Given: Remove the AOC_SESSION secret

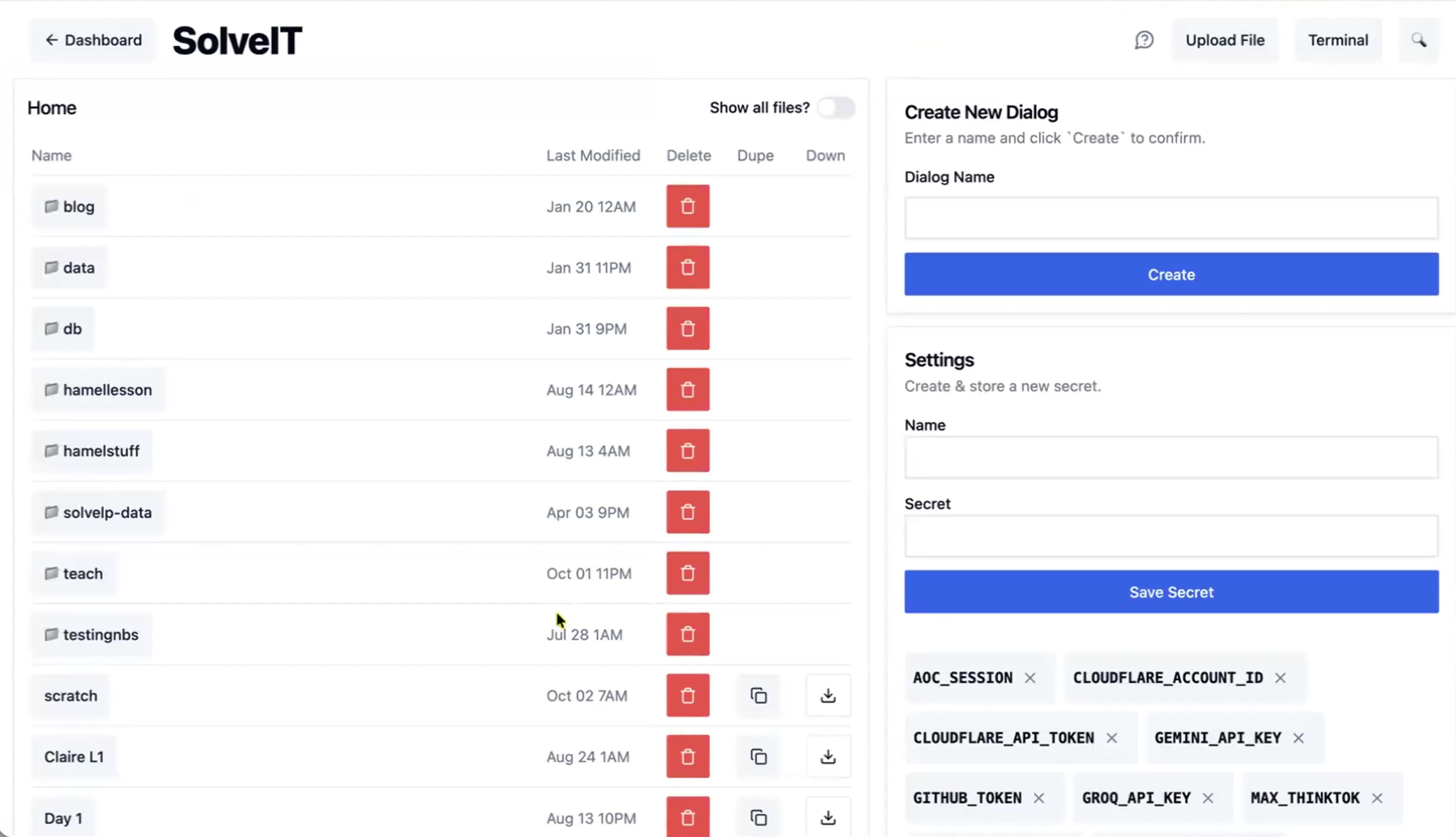Looking at the screenshot, I should coord(1030,678).
